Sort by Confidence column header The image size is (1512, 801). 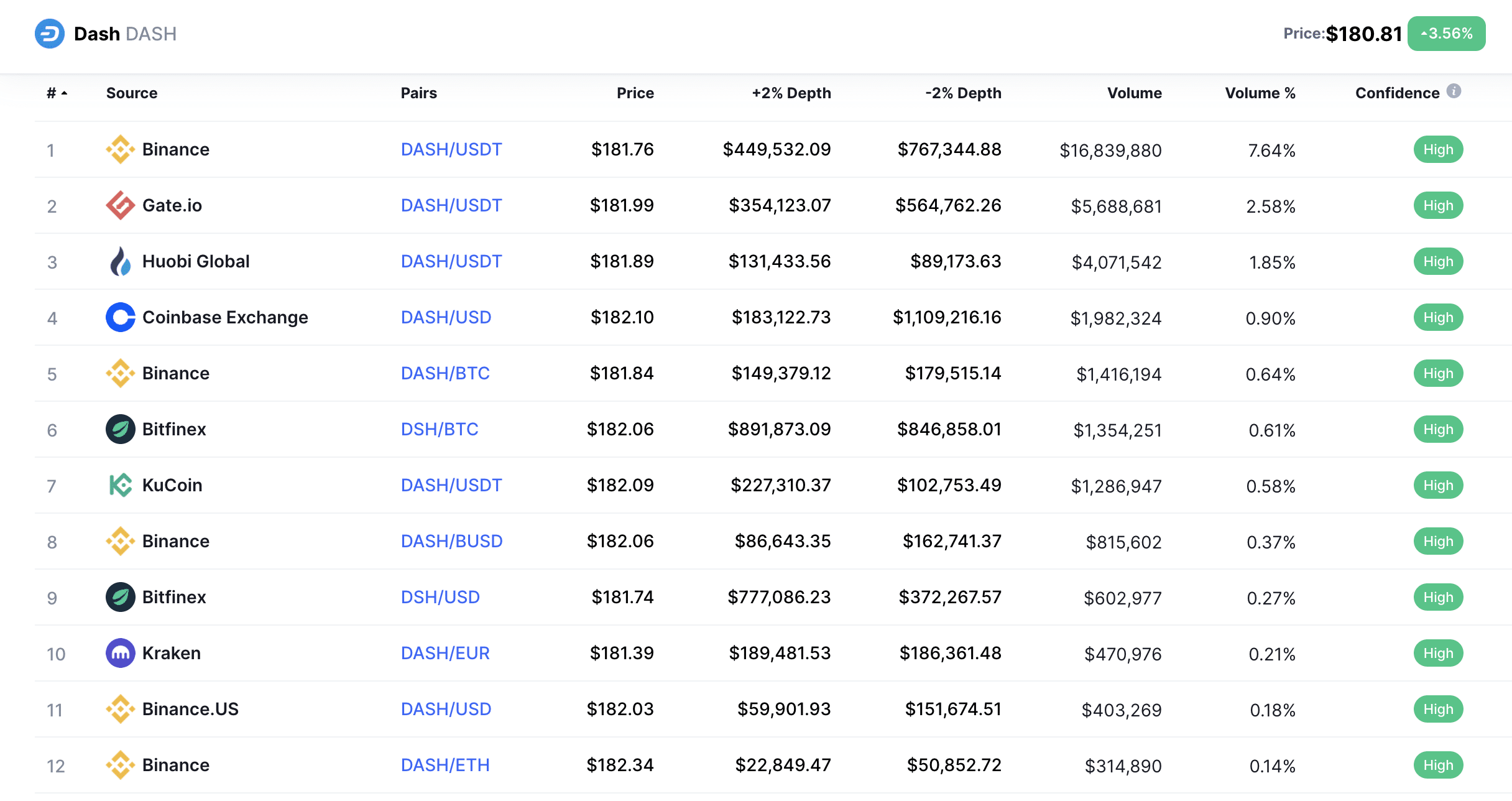[1398, 93]
